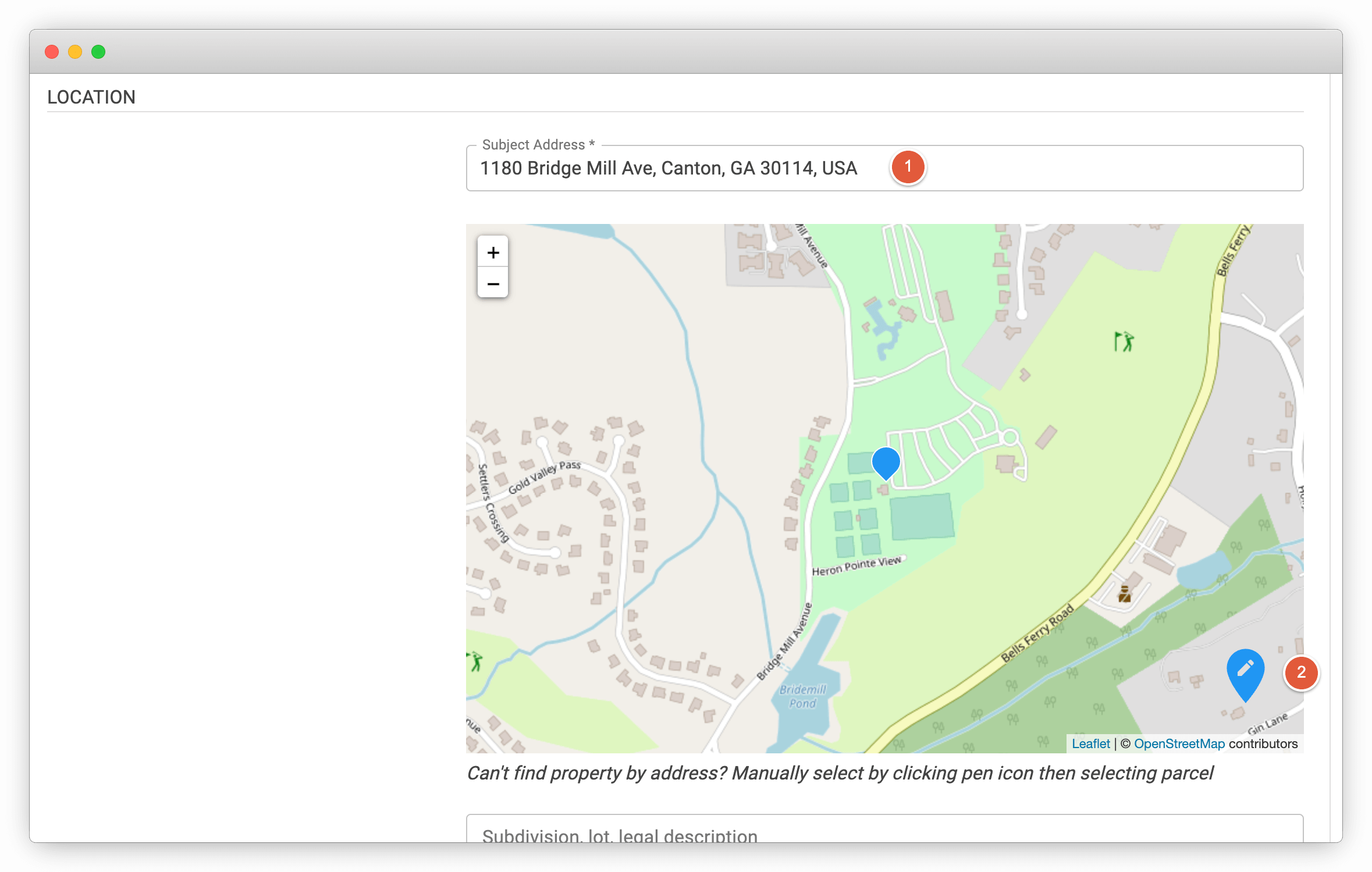Select the LOCATION section heading
Screen dimensions: 1372x872
click(x=91, y=97)
